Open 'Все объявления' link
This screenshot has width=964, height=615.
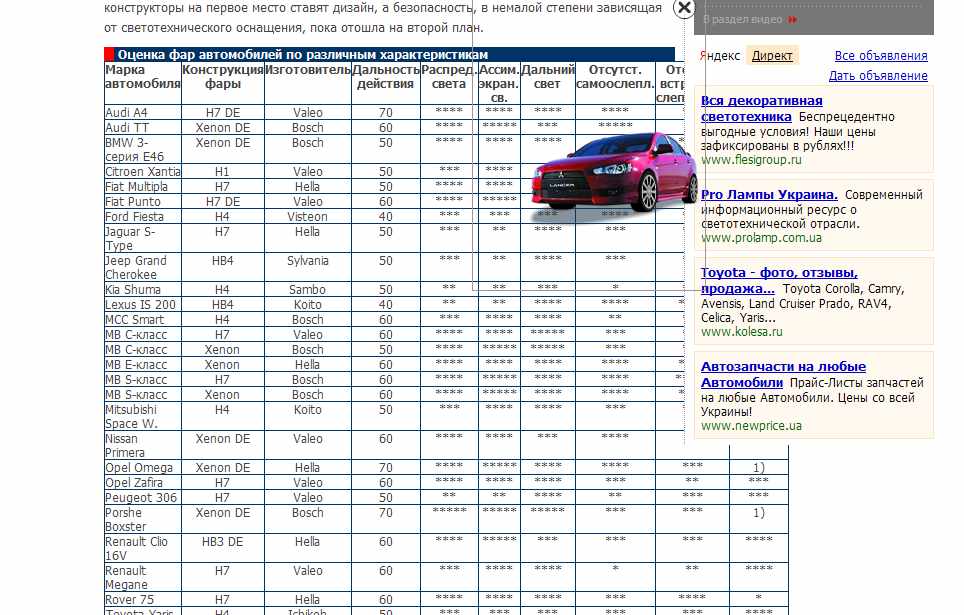pyautogui.click(x=881, y=56)
